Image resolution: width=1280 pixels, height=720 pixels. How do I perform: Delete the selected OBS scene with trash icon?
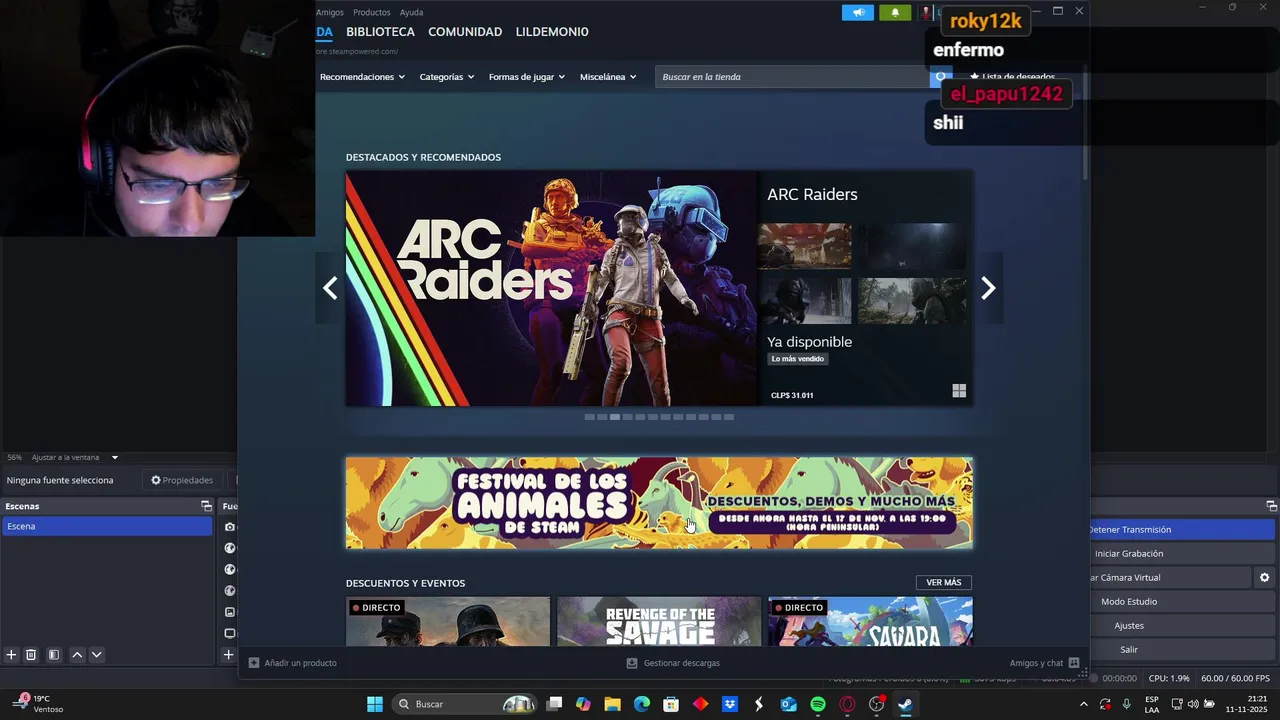pyautogui.click(x=31, y=655)
